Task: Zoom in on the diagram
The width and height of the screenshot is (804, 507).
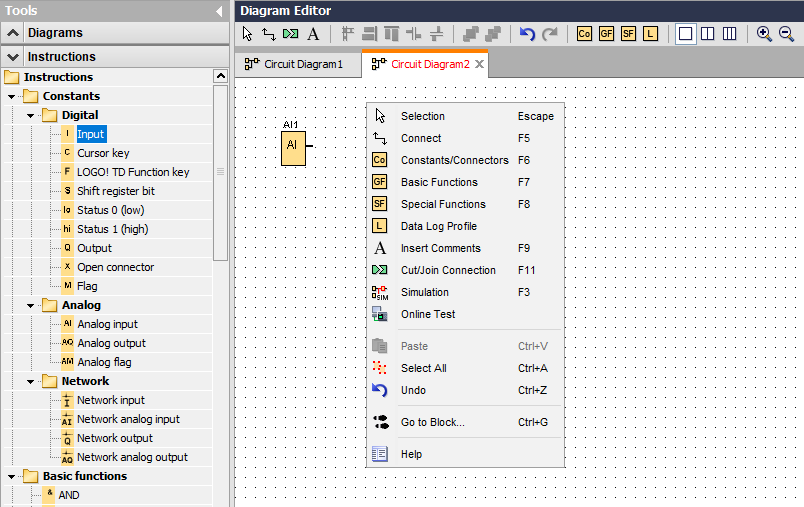Action: click(x=764, y=34)
